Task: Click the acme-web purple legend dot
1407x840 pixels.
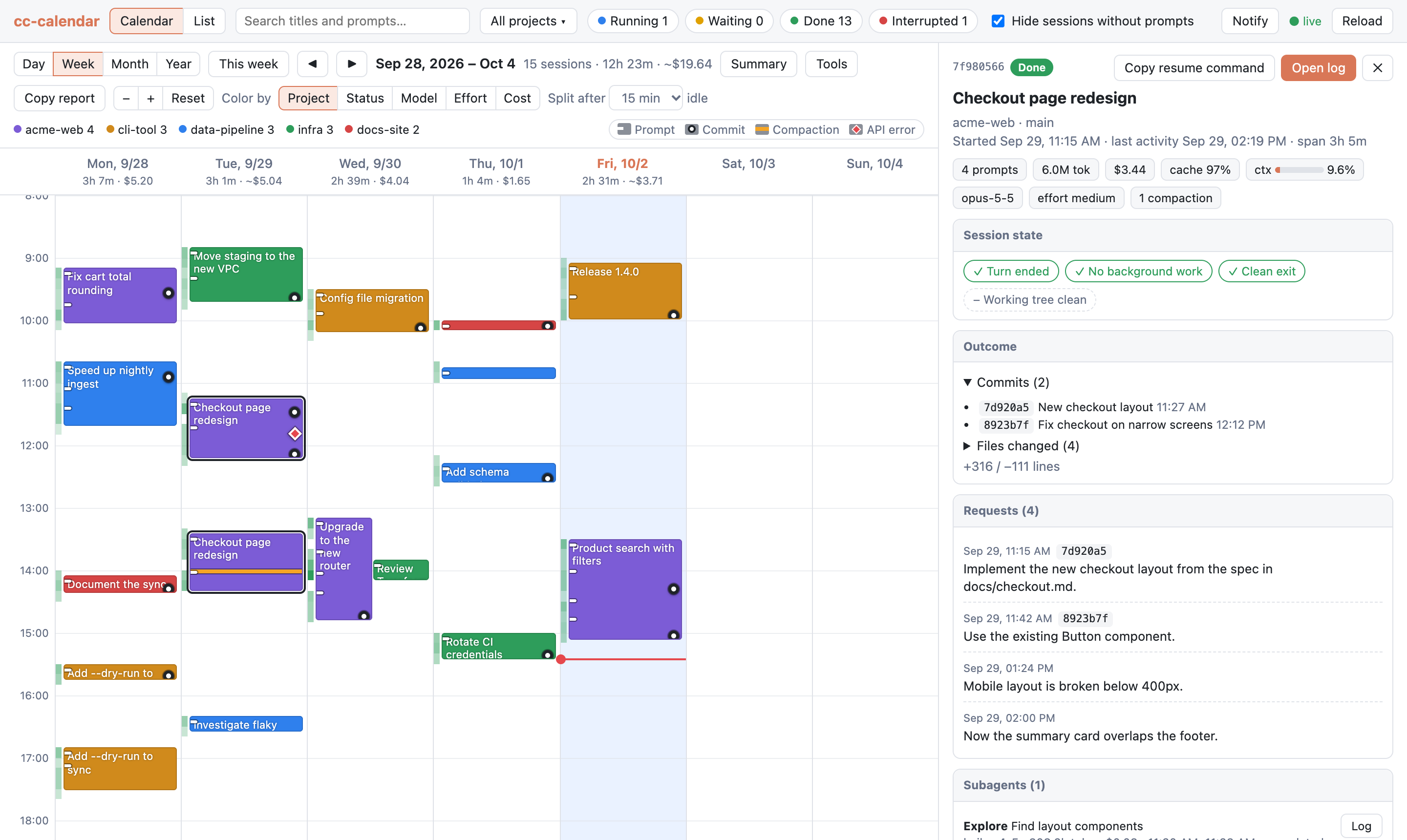Action: [x=18, y=129]
